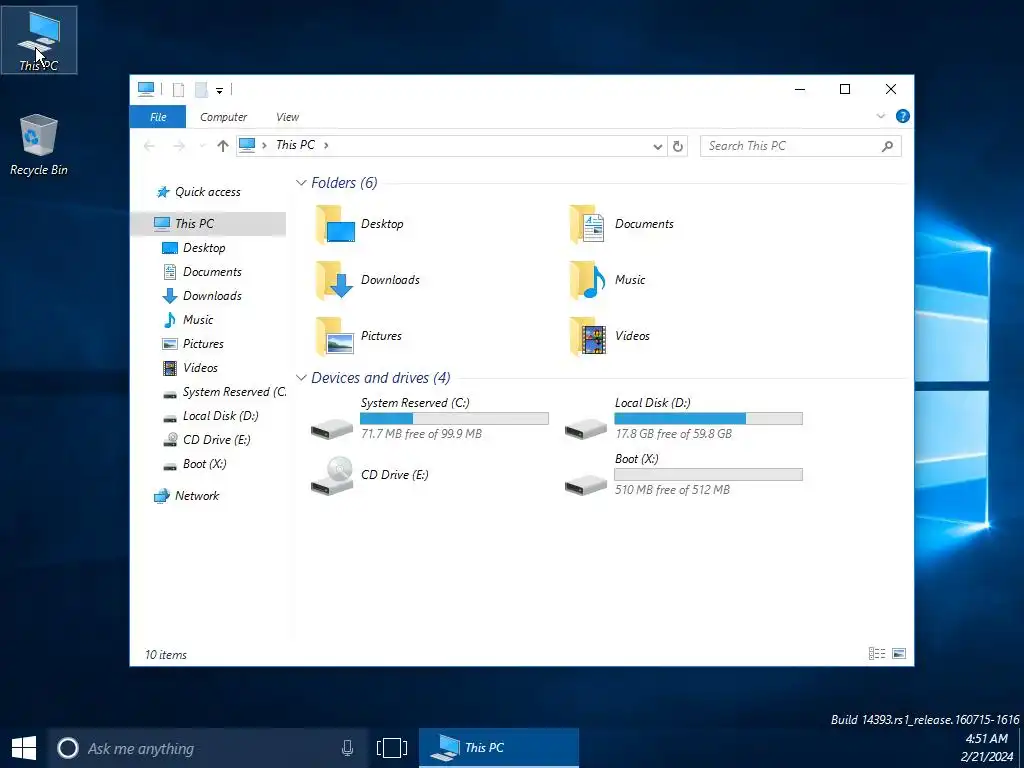The width and height of the screenshot is (1024, 768).
Task: Open the View ribbon tab
Action: pos(287,117)
